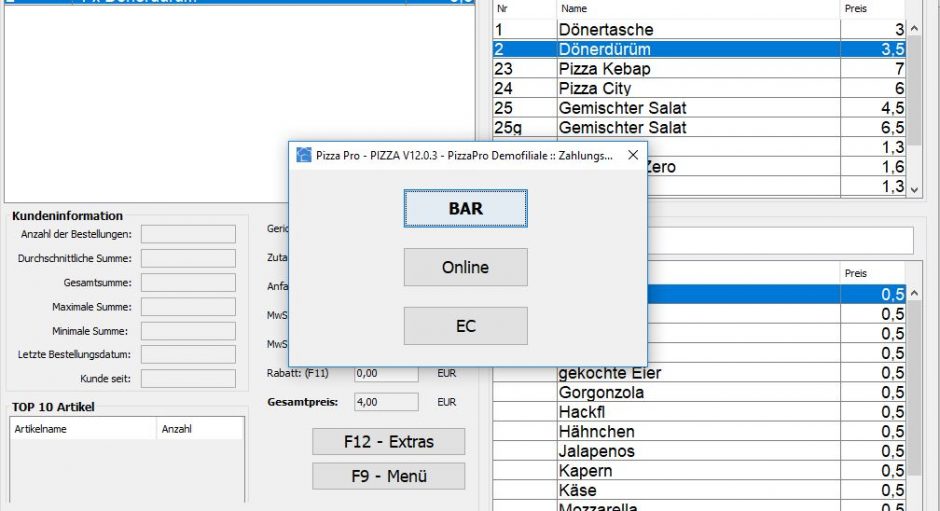Image resolution: width=940 pixels, height=511 pixels.
Task: Click the Anzahl der Bestellungen field
Action: (x=188, y=235)
